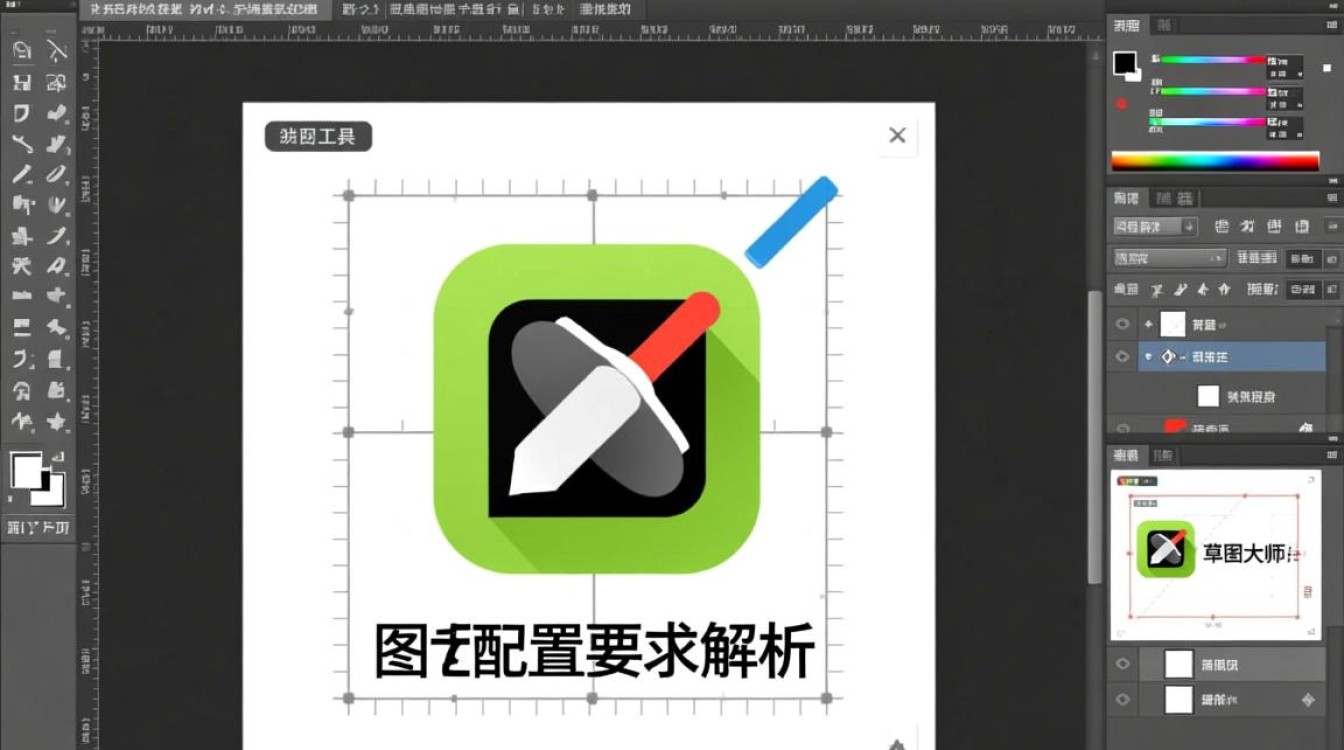Switch to the second tab in the navigator panel
The image size is (1344, 750).
point(1162,456)
